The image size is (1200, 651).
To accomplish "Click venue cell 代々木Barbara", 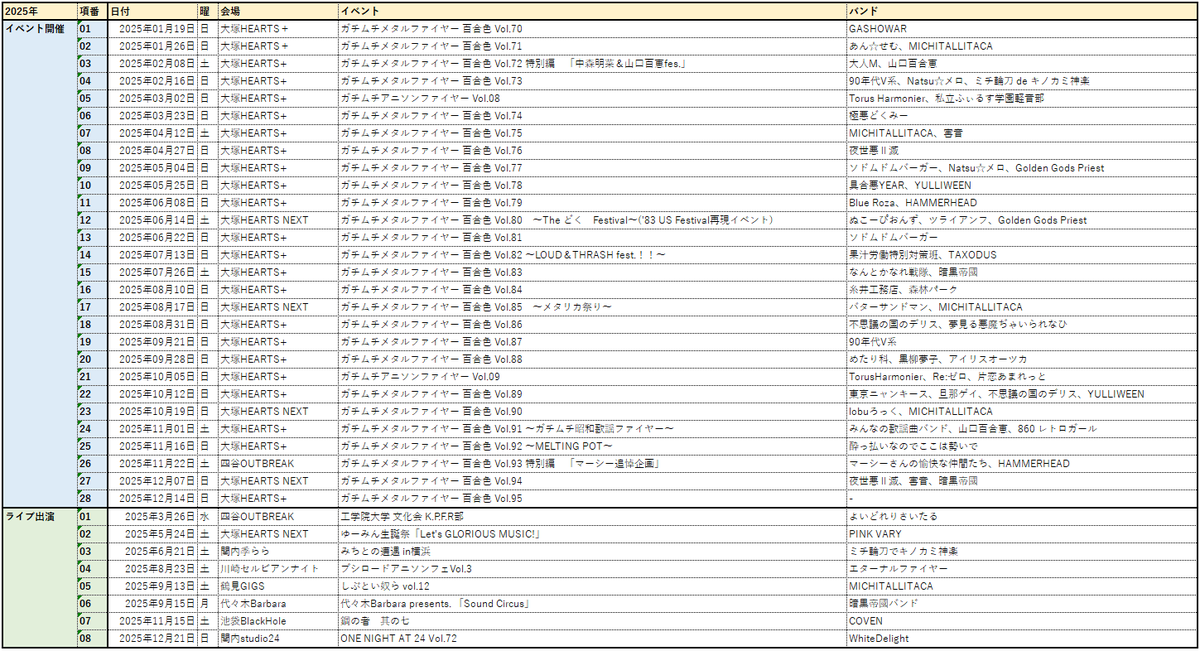I will (x=277, y=603).
